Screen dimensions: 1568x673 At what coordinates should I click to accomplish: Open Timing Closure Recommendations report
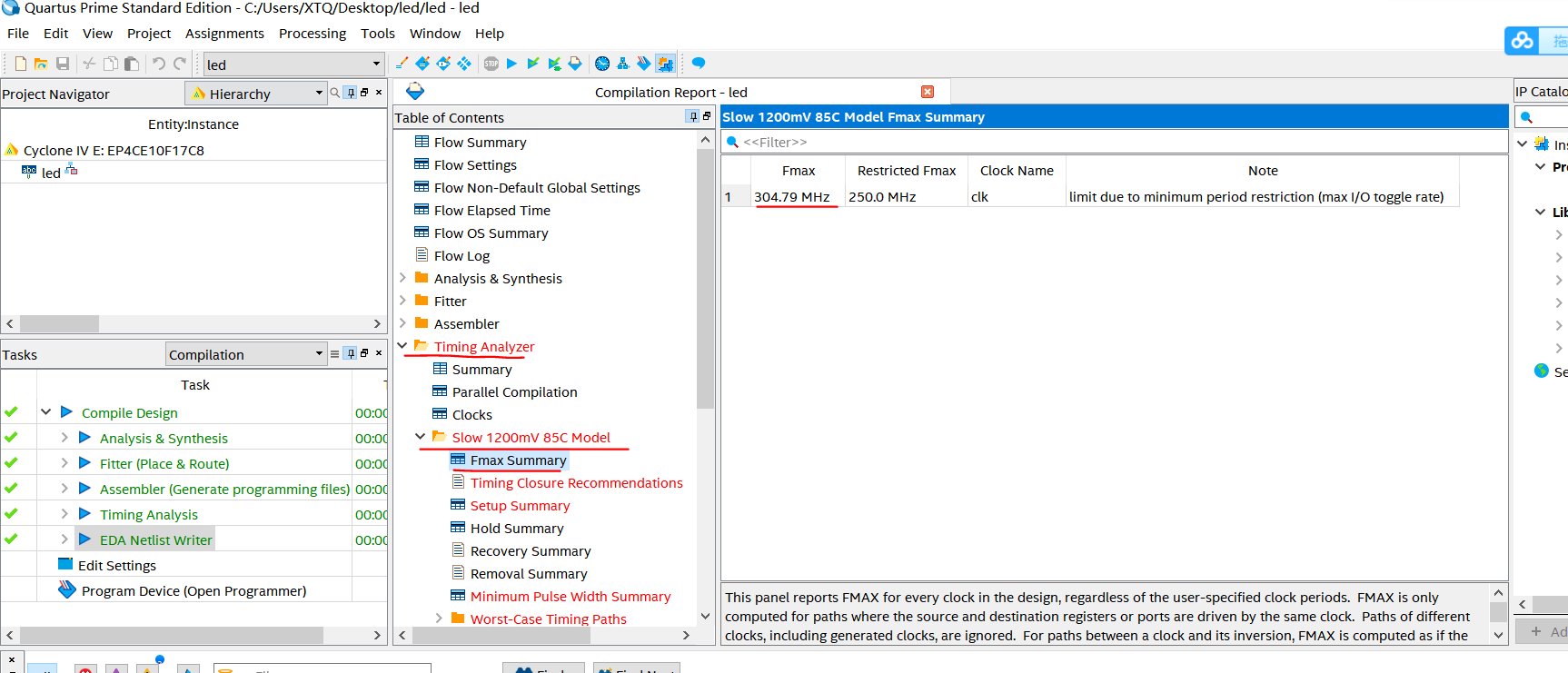coord(576,483)
